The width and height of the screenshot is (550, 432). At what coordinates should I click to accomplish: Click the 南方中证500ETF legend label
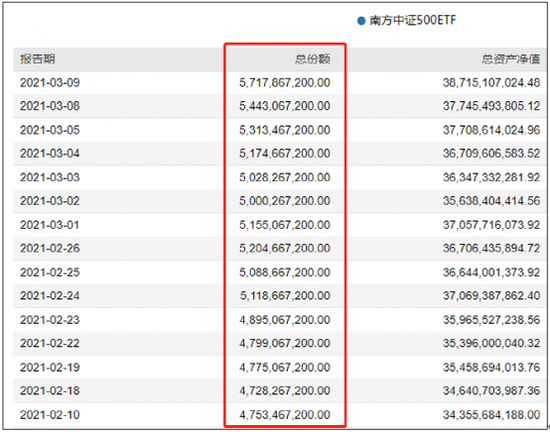tap(412, 20)
